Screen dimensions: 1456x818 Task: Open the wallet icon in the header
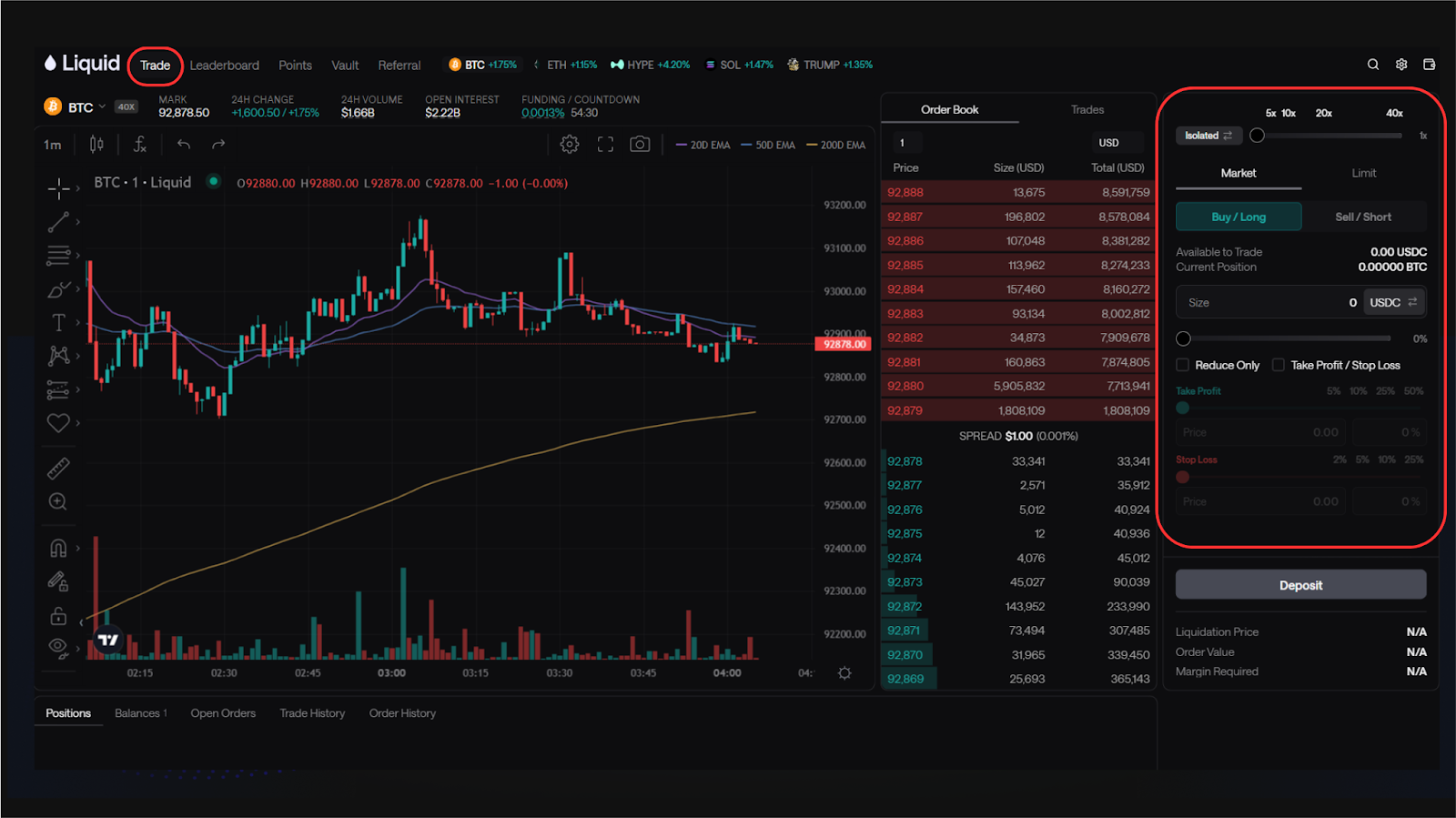tap(1430, 65)
